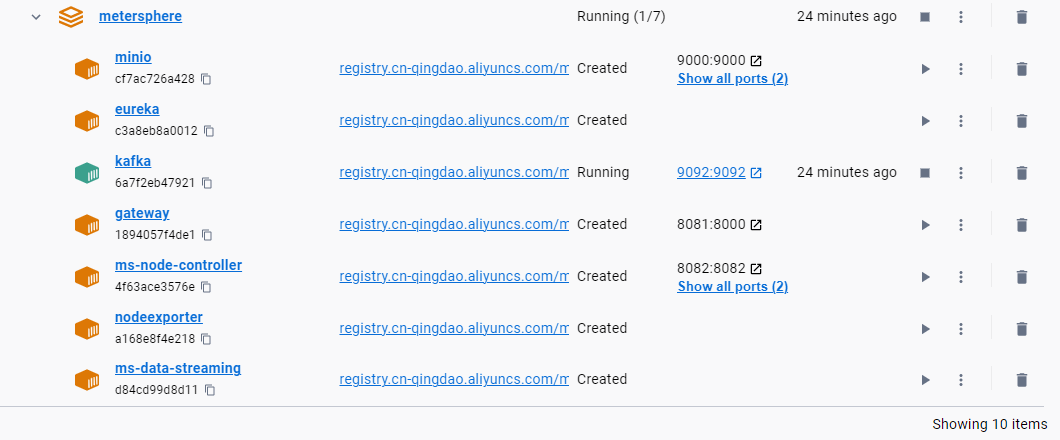Copy gateway container ID 1894057f4de1
1060x440 pixels.
[x=208, y=235]
